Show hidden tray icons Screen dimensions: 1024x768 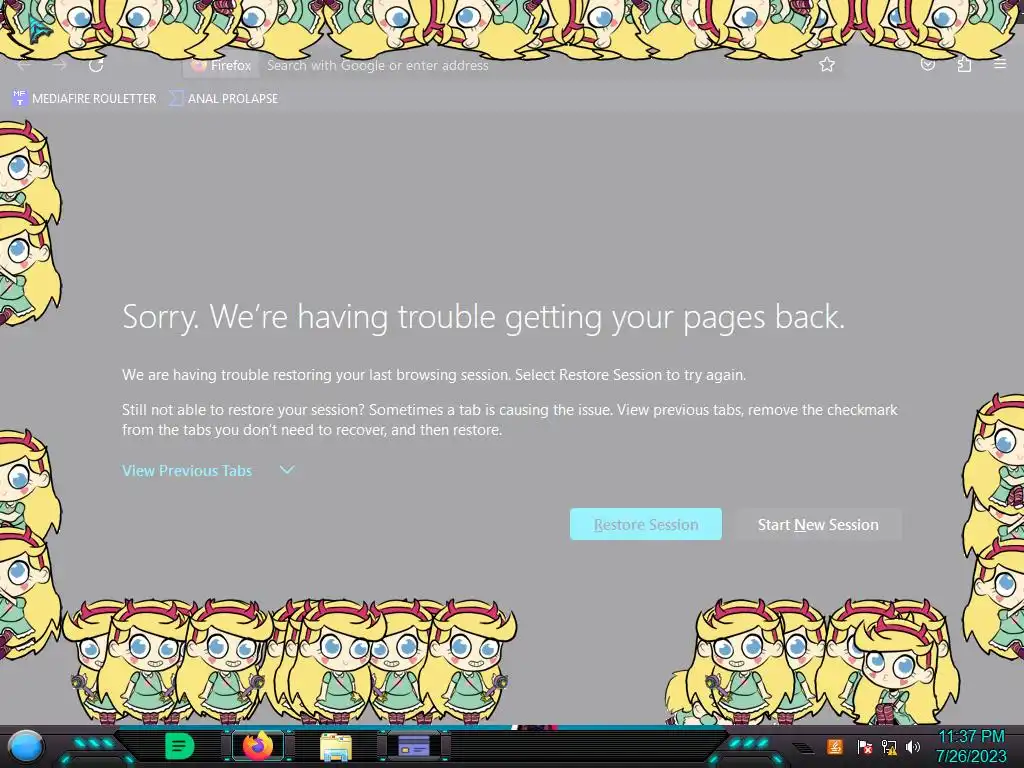pos(803,747)
